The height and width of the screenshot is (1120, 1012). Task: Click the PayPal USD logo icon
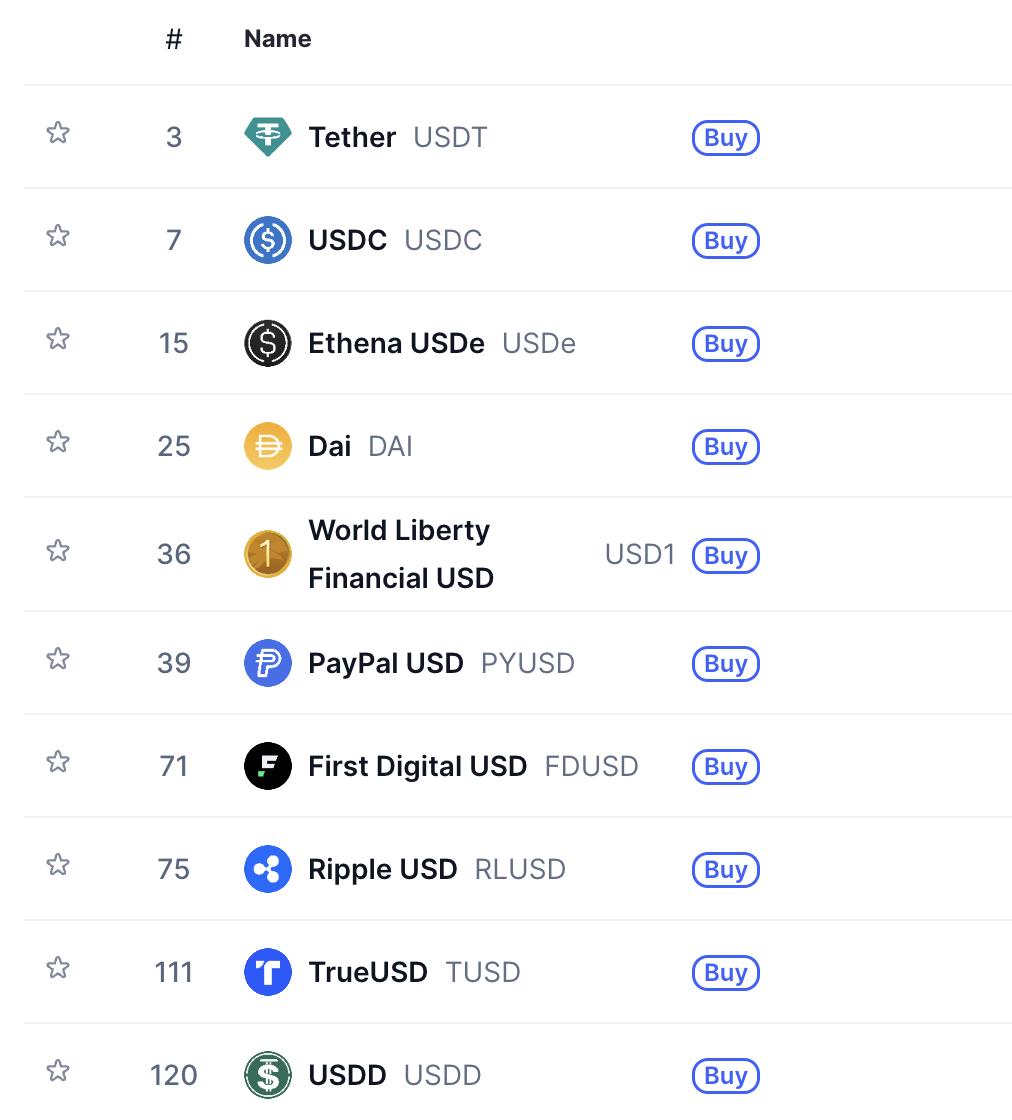click(268, 663)
